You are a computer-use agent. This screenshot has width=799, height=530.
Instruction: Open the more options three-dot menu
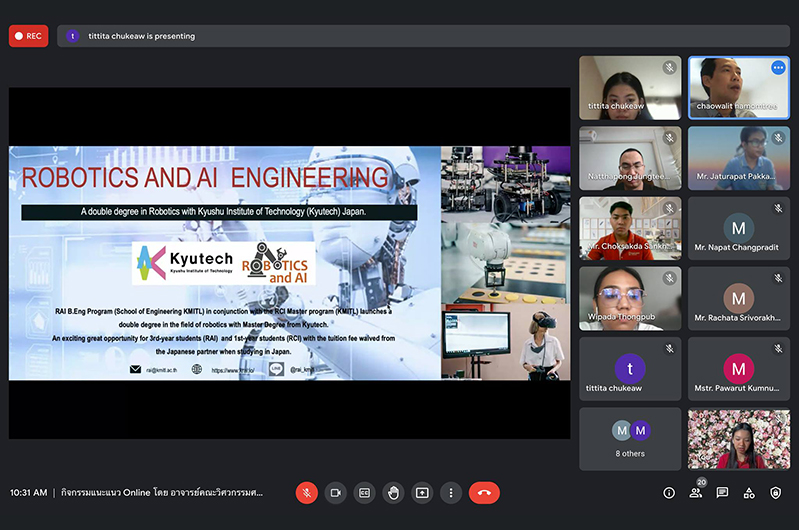[451, 493]
